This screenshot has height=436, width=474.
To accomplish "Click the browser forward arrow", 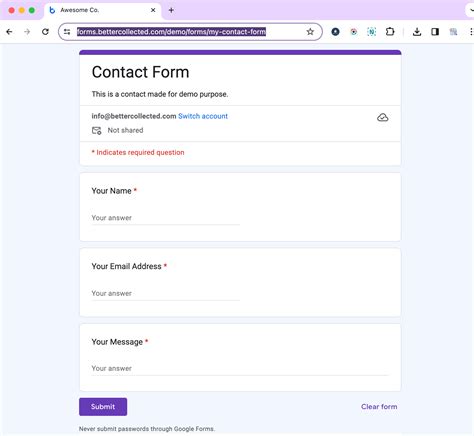I will coord(27,32).
